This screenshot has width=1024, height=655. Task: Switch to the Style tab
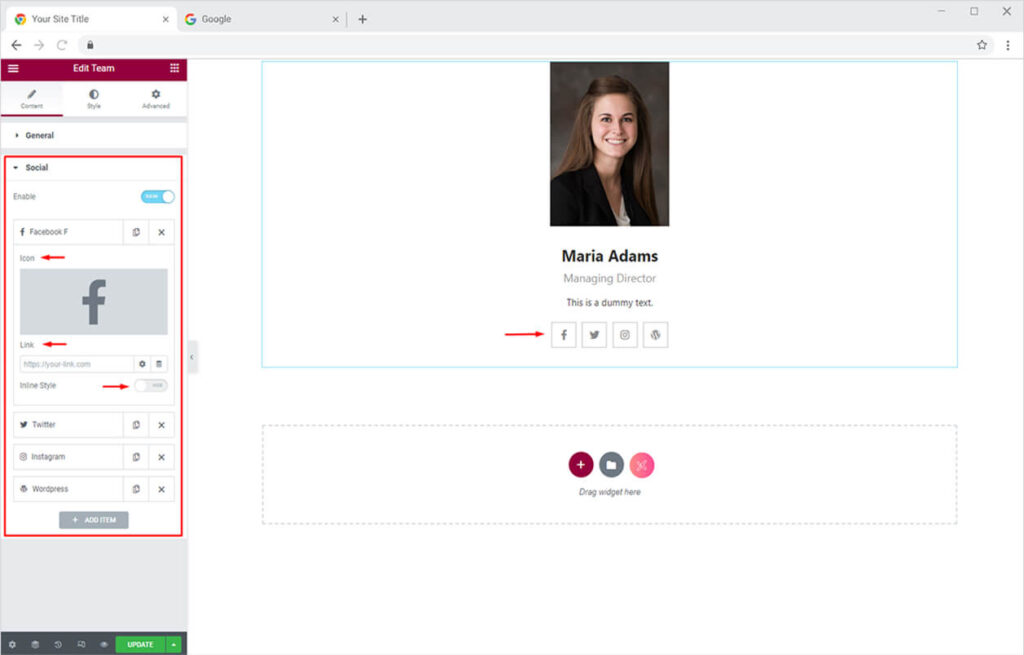point(94,99)
